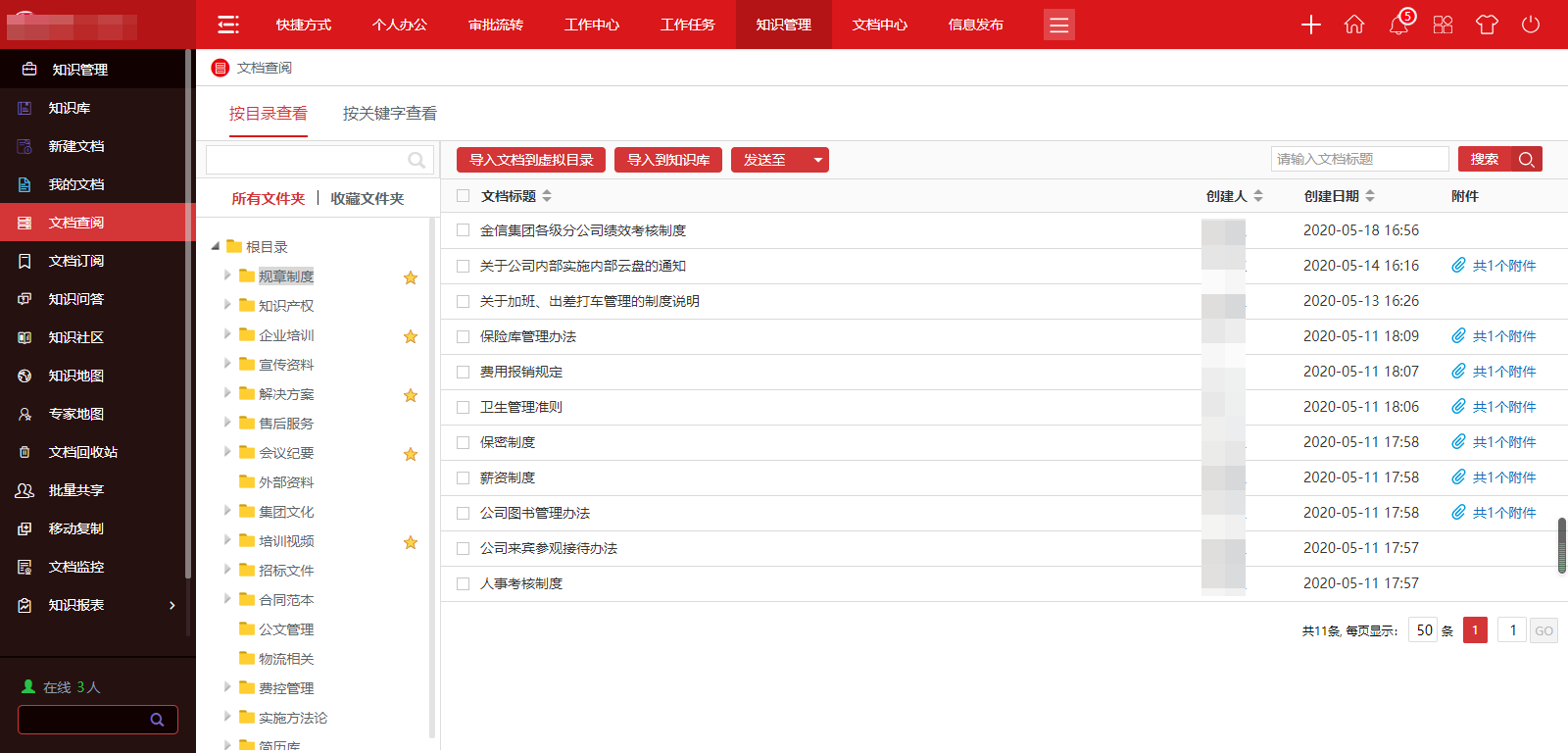This screenshot has width=1568, height=753.
Task: Click the 批量共享 users icon
Action: click(24, 490)
